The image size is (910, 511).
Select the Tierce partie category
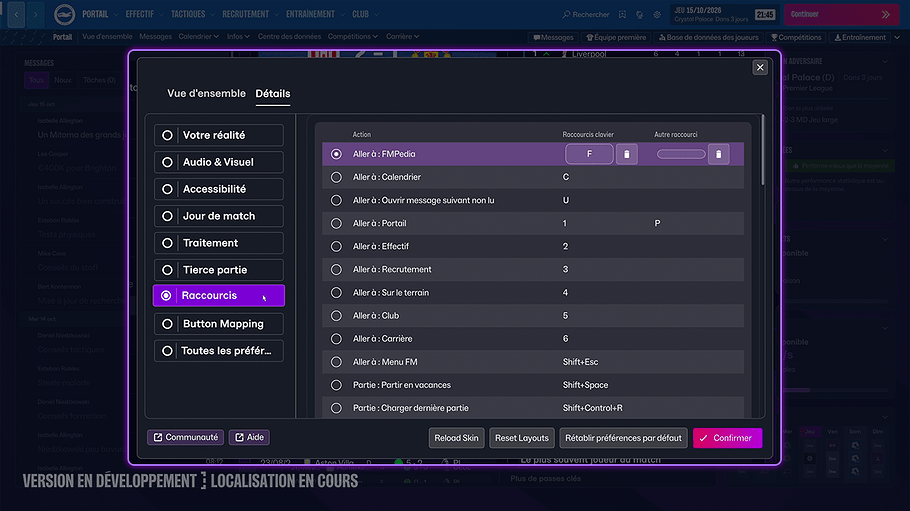click(x=219, y=270)
